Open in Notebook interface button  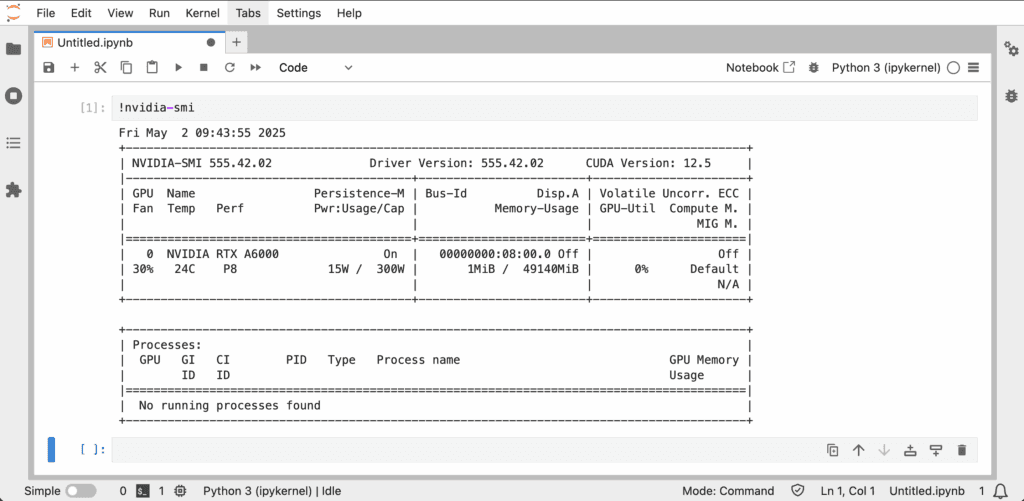coord(761,68)
